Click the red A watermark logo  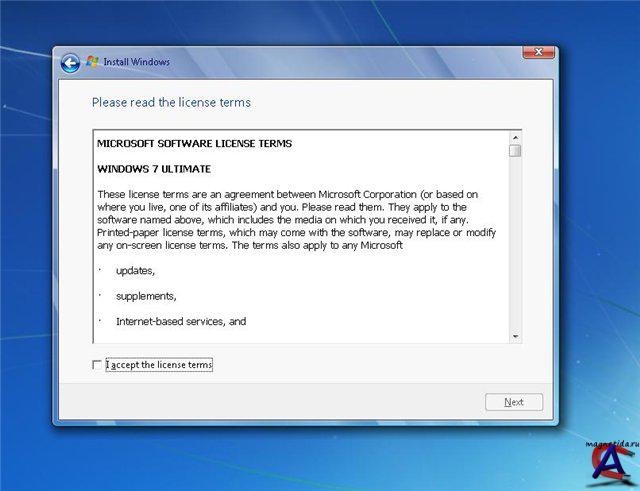click(x=603, y=466)
